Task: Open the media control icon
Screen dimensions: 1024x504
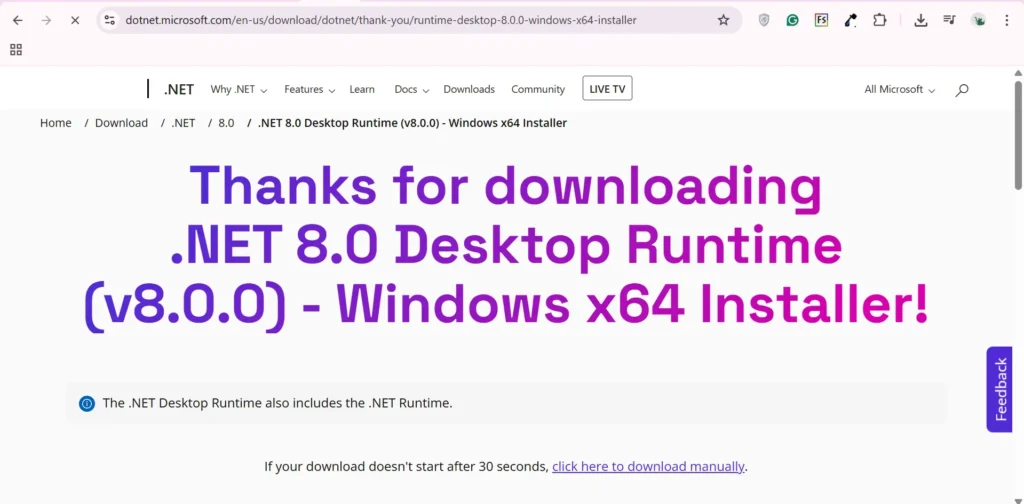Action: (950, 20)
